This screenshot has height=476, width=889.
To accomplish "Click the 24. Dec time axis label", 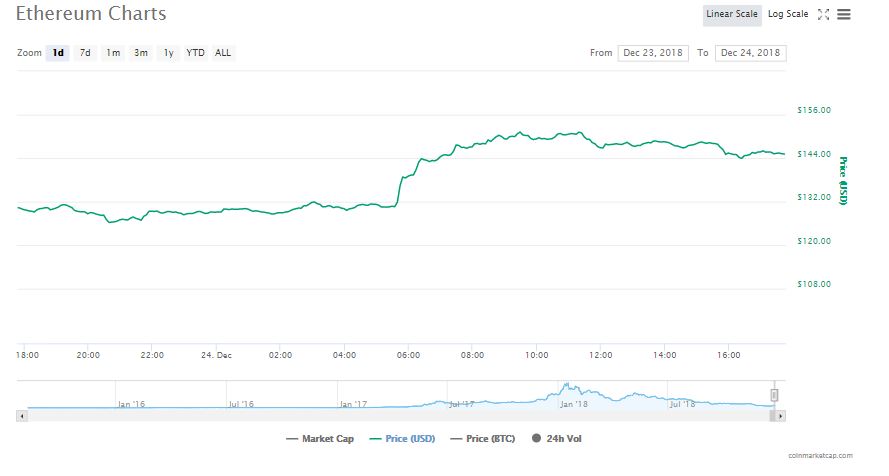I will pos(216,355).
